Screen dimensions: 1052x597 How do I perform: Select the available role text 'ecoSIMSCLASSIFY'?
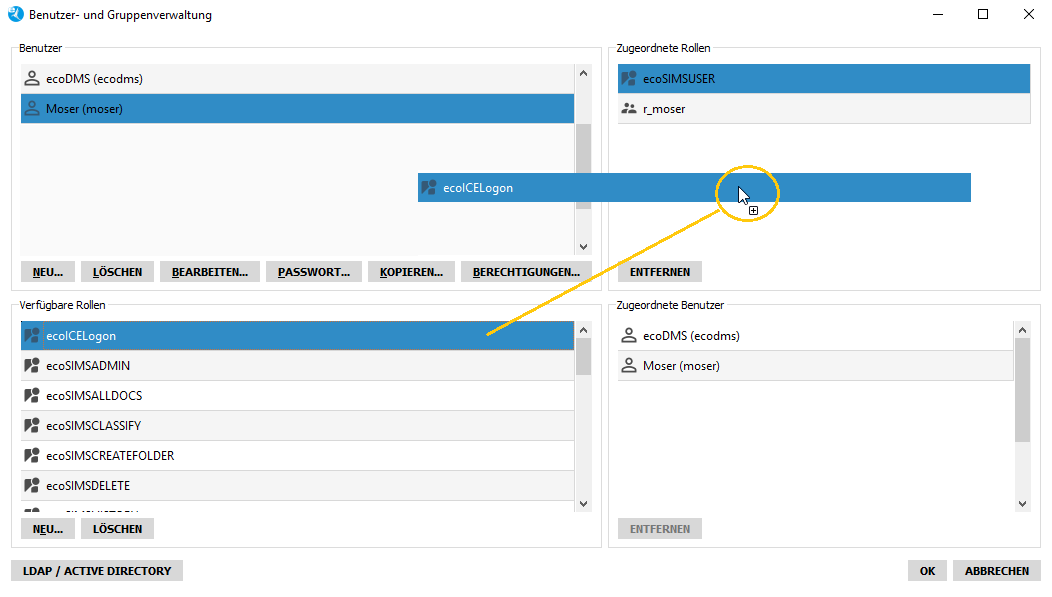pyautogui.click(x=93, y=426)
